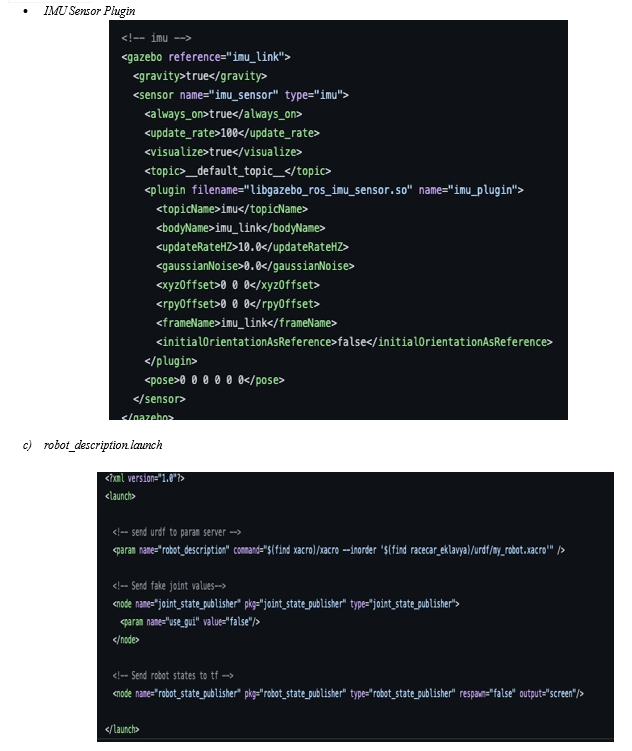The width and height of the screenshot is (632, 751).
Task: Click the topicName imu line
Action: click(x=232, y=209)
